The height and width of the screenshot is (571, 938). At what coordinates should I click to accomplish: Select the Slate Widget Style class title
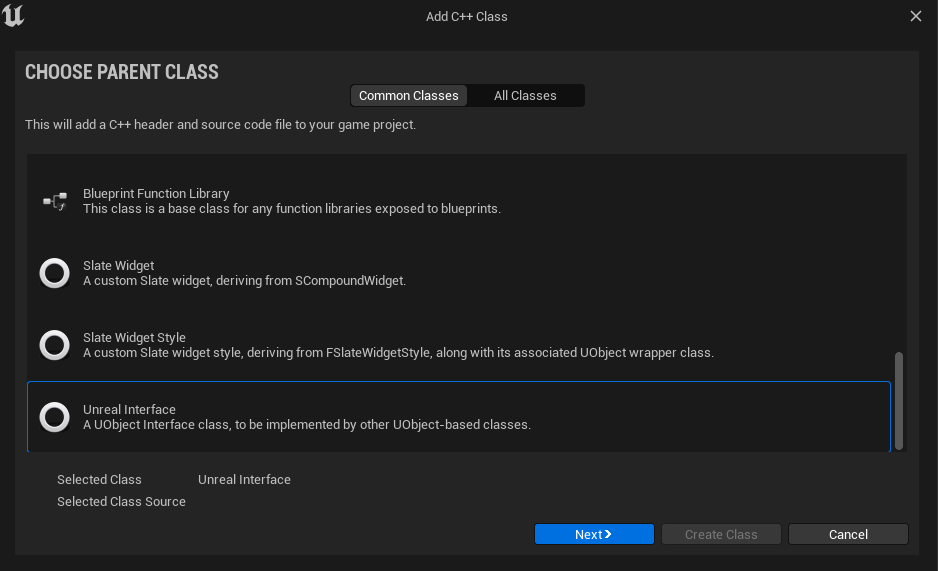[134, 338]
